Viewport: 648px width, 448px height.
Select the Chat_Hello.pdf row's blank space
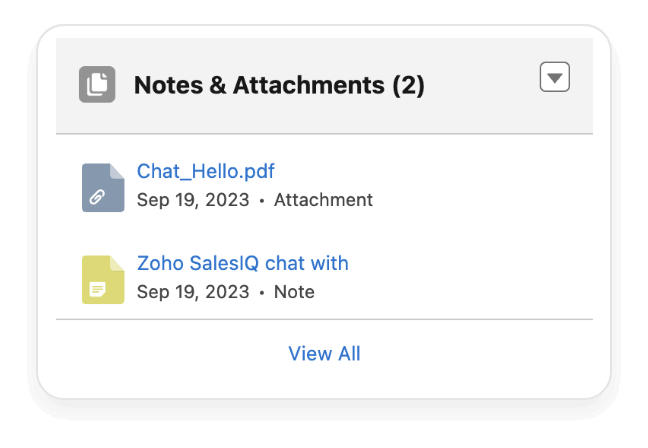480,186
